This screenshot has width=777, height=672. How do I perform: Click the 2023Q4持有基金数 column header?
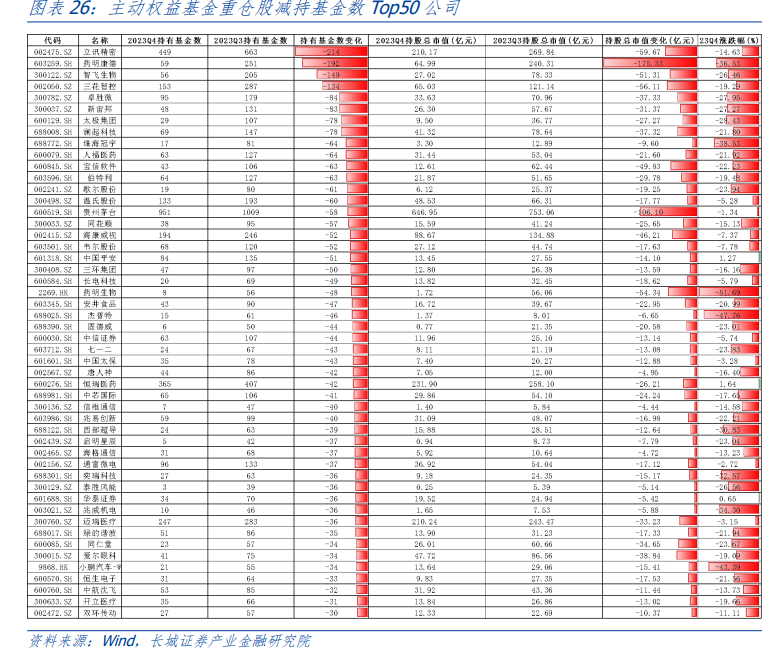165,39
